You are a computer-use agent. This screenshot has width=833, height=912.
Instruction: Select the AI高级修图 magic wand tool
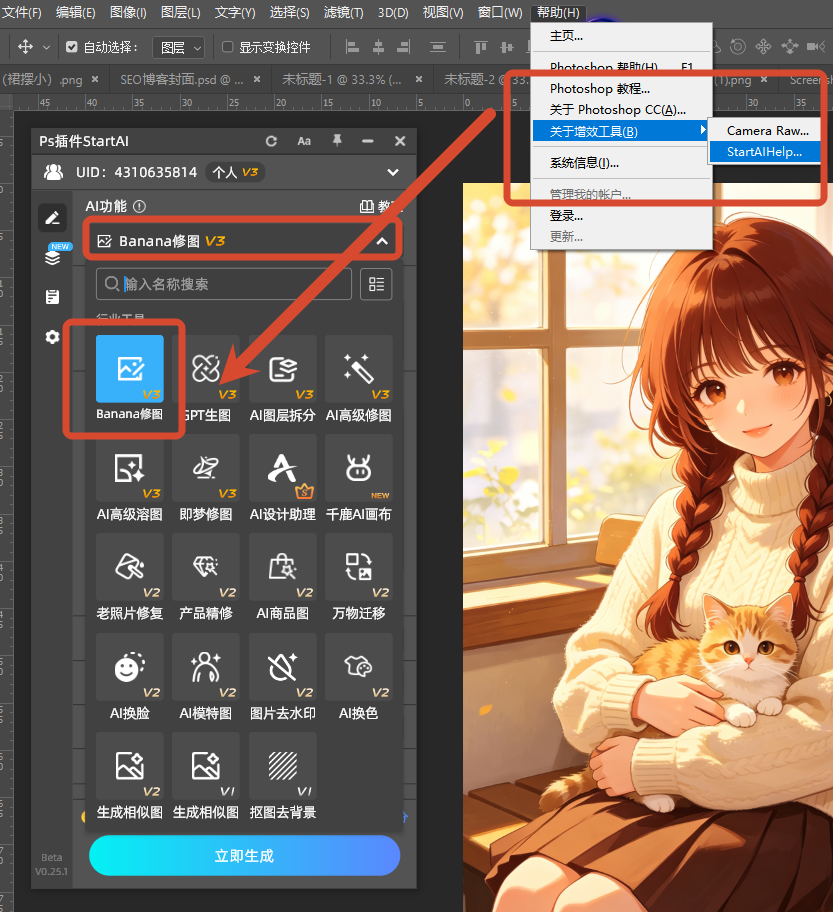click(359, 369)
